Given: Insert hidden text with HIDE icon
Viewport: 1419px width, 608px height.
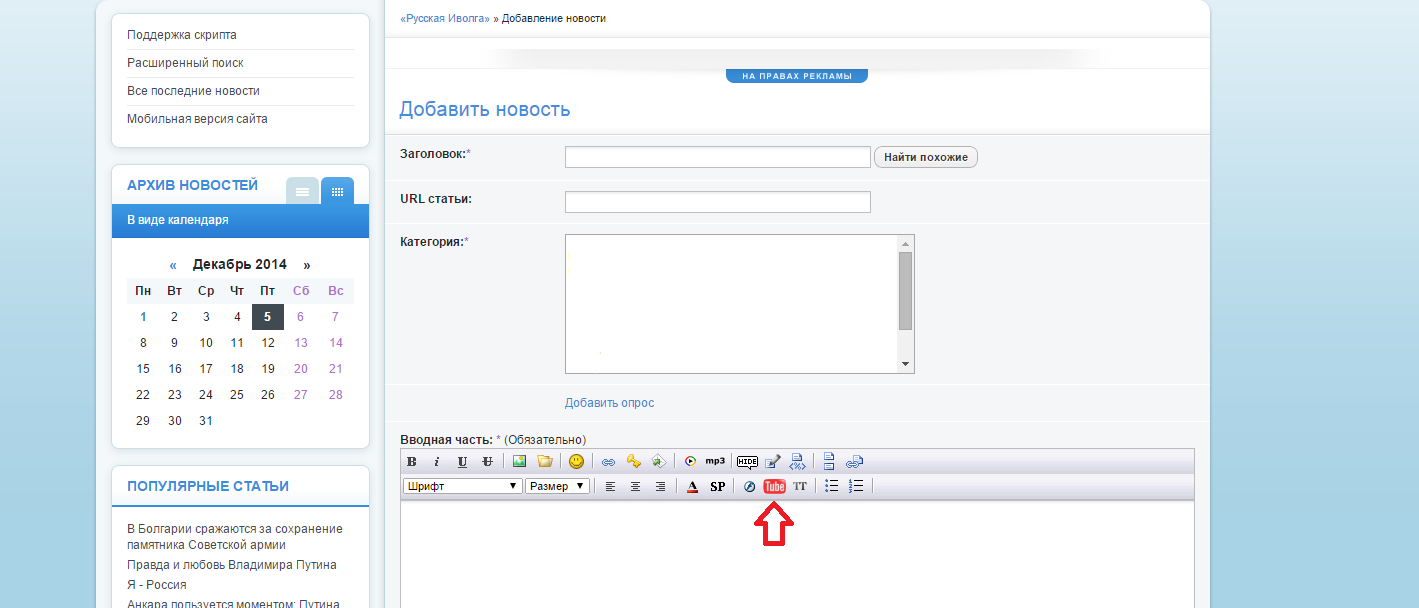Looking at the screenshot, I should click(747, 461).
